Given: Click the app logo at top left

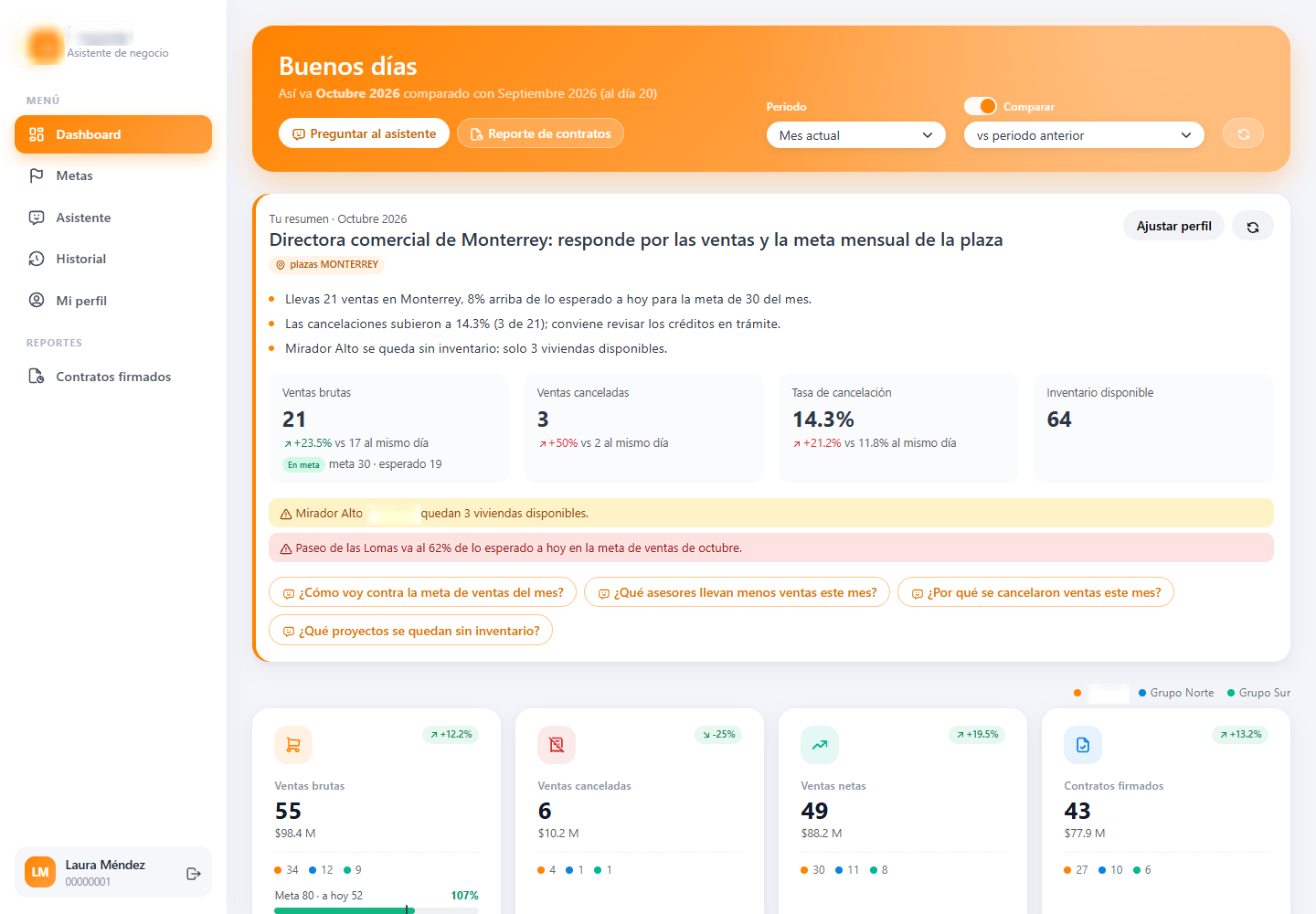Looking at the screenshot, I should (x=45, y=46).
